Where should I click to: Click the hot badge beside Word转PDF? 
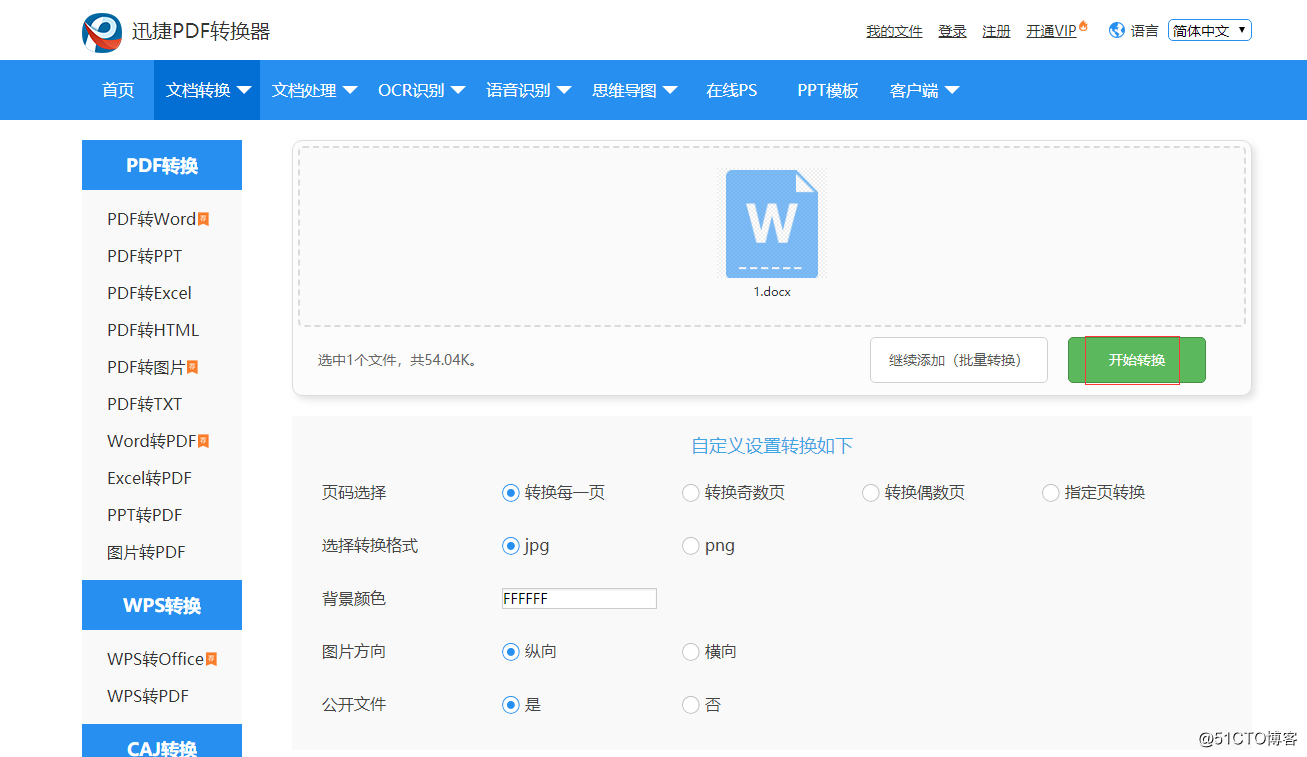[x=203, y=441]
